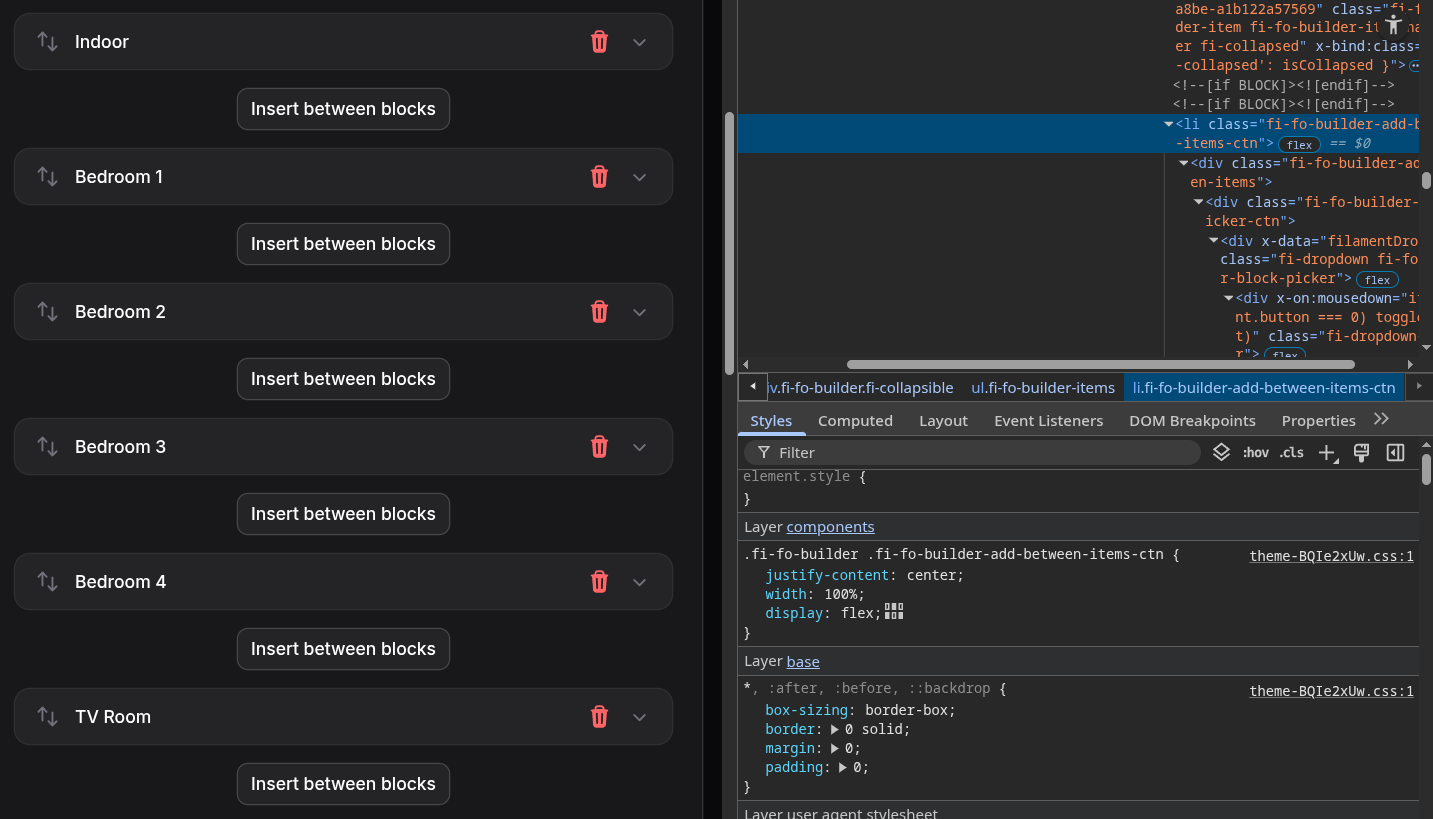
Task: Expand the border property in base layer
Action: click(x=836, y=729)
